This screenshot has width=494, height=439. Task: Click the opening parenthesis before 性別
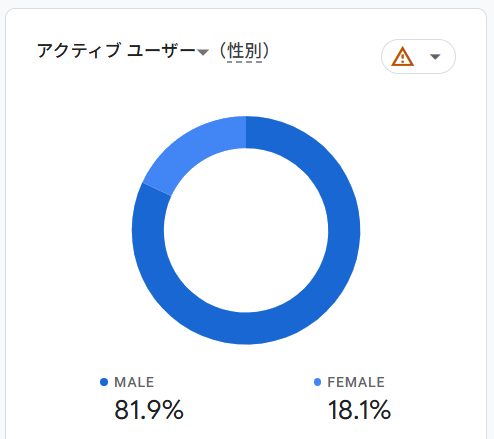222,51
